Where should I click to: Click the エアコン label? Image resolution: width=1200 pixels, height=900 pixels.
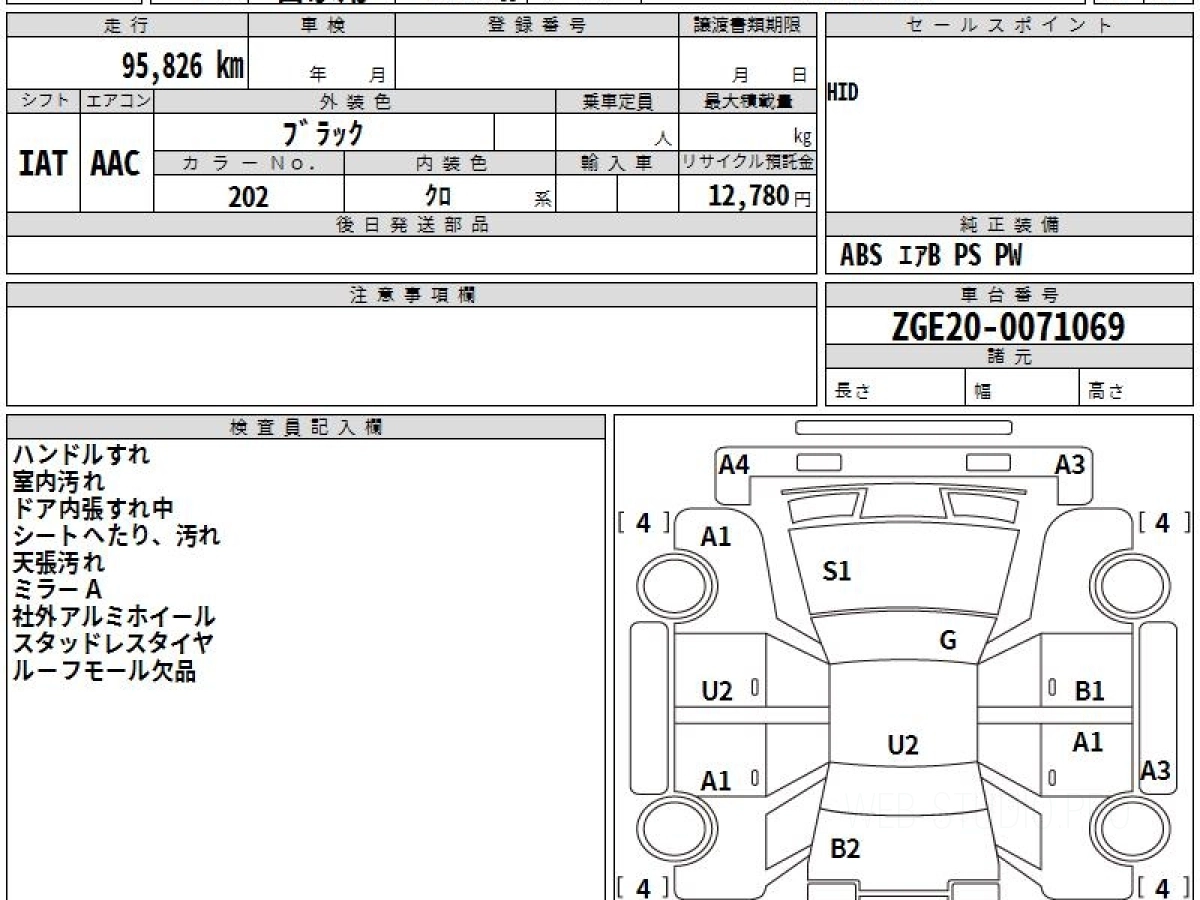[x=117, y=101]
